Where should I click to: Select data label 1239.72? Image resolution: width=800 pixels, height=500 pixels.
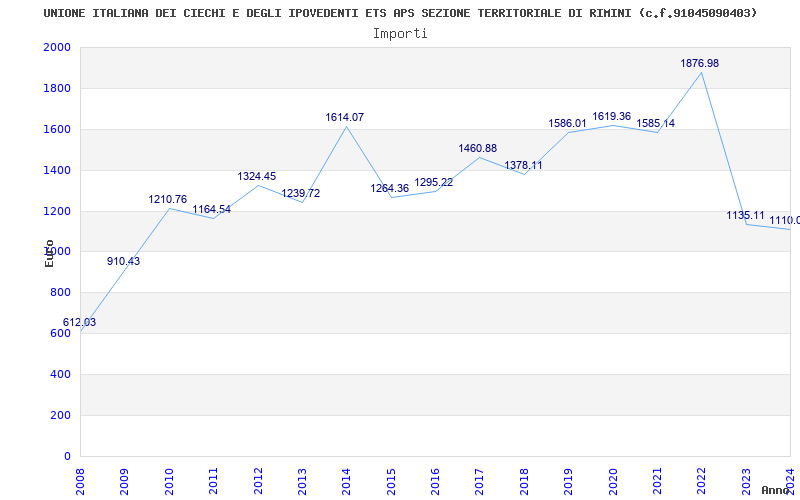click(x=301, y=193)
